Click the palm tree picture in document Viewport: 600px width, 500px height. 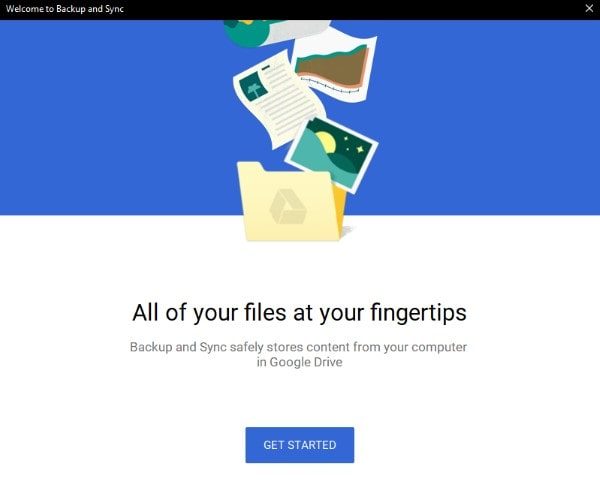coord(253,87)
